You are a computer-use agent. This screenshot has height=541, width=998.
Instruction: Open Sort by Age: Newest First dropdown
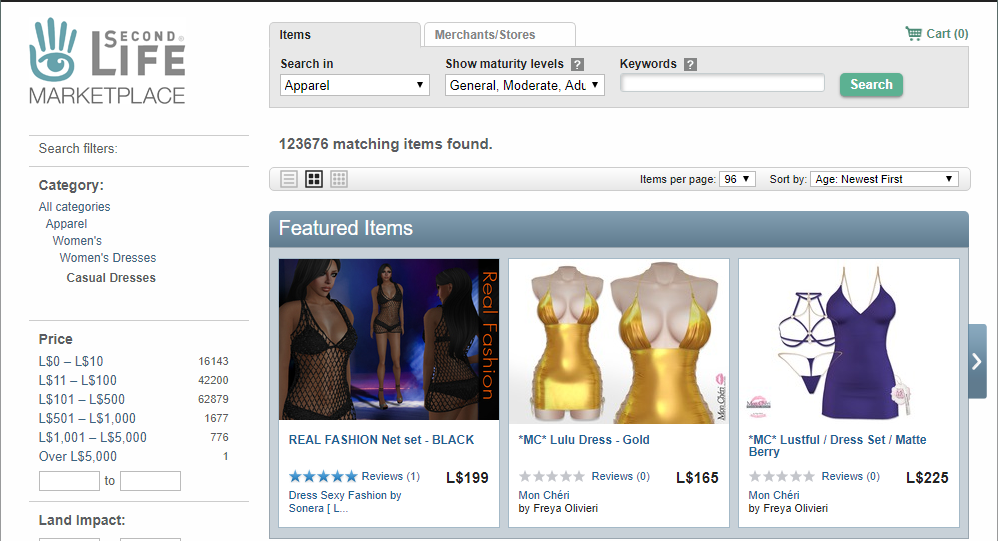[x=884, y=179]
